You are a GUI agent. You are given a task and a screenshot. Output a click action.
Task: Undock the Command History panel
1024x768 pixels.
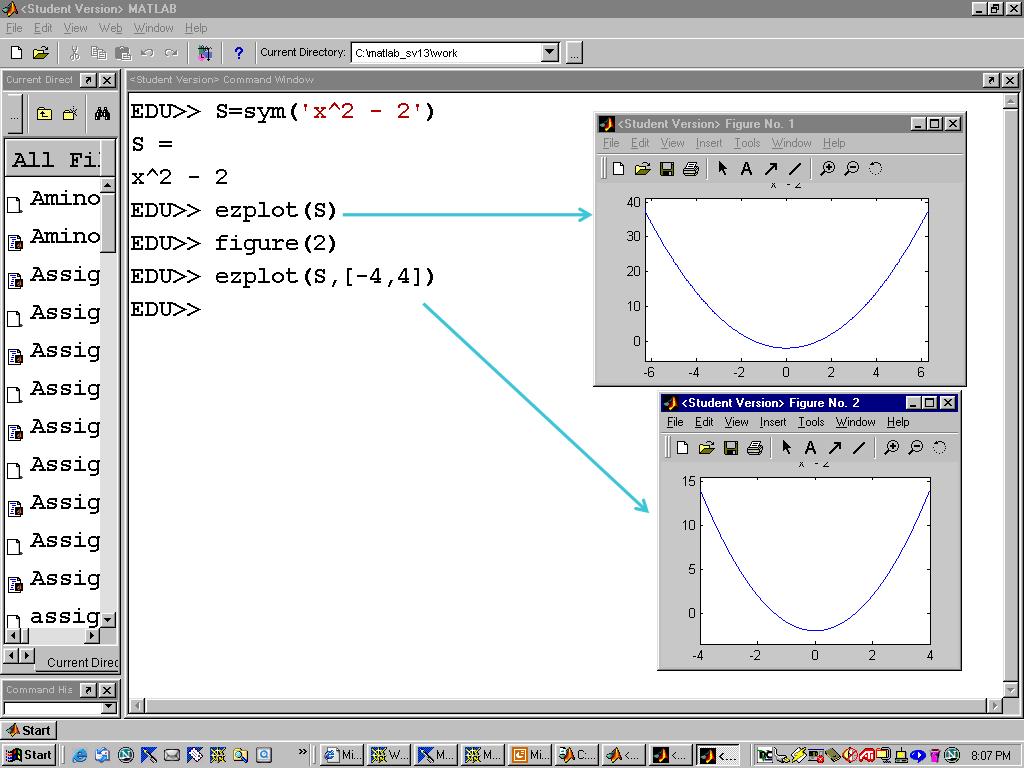88,690
